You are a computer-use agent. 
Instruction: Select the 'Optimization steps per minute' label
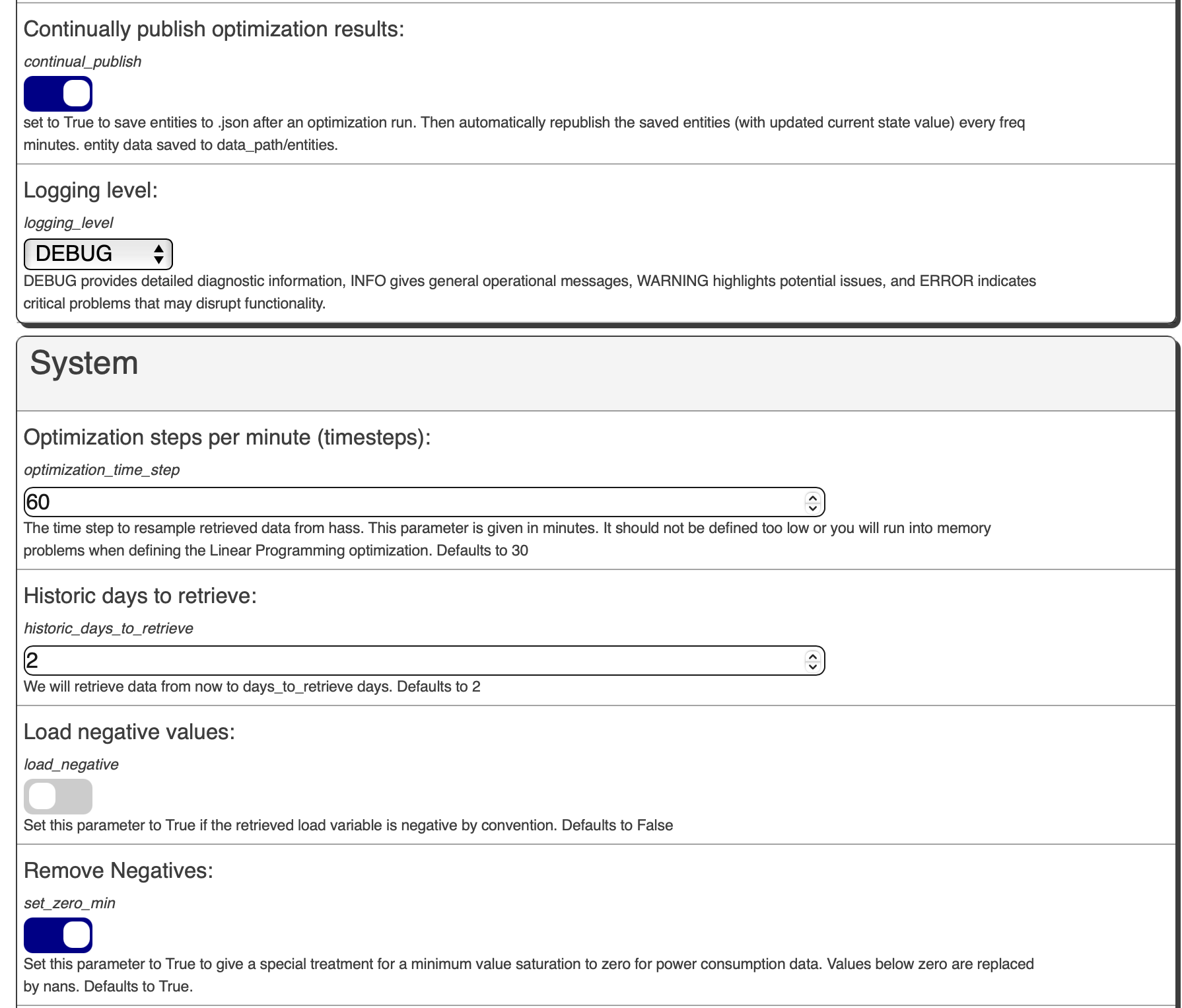point(227,437)
